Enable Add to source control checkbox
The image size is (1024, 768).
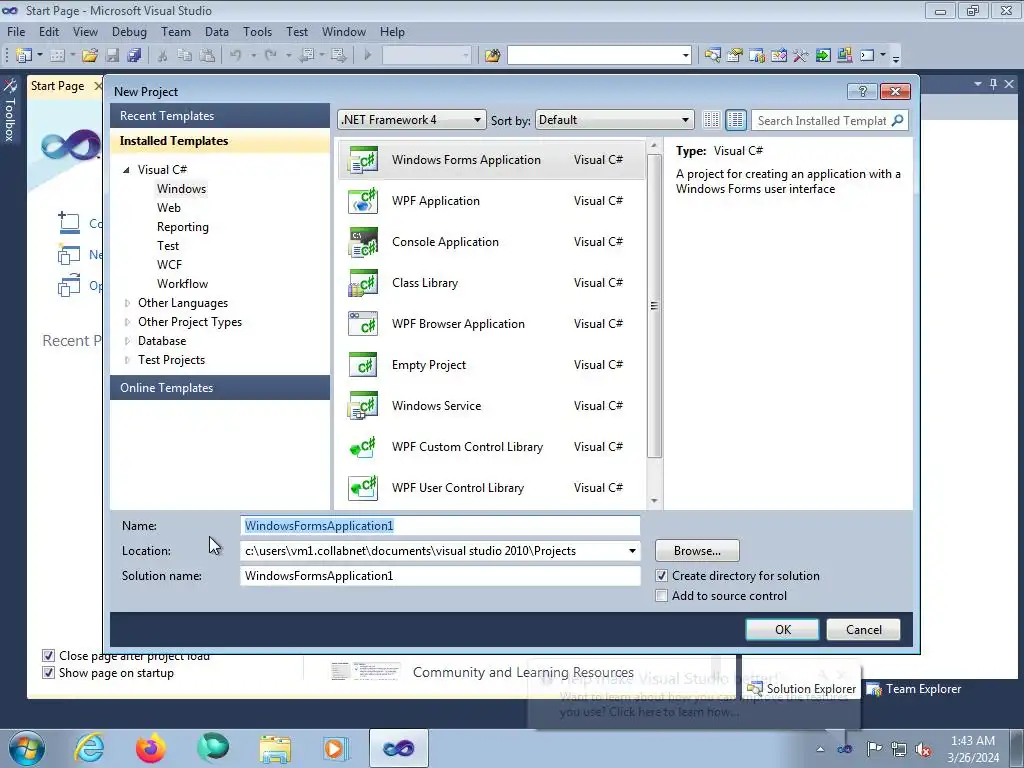coord(662,596)
